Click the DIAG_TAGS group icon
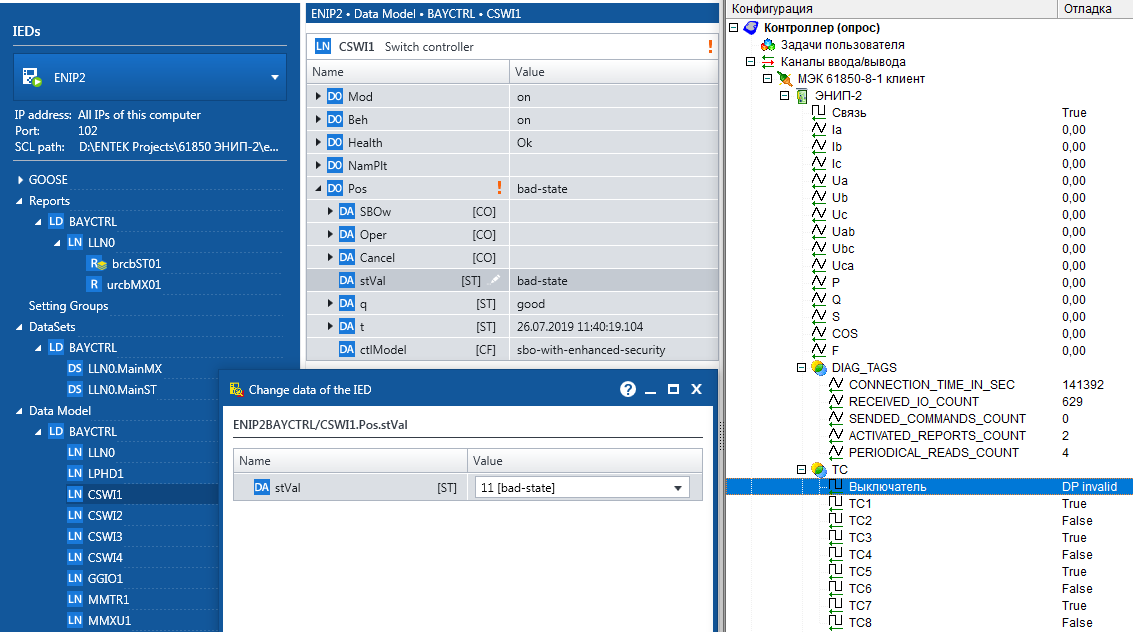 pos(819,368)
